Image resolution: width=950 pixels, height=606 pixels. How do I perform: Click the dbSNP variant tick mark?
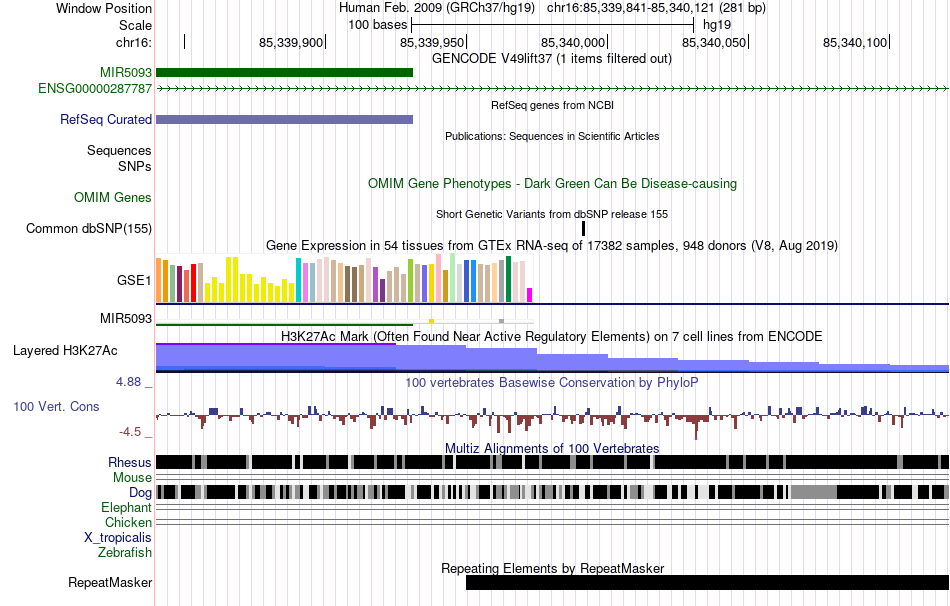[583, 228]
